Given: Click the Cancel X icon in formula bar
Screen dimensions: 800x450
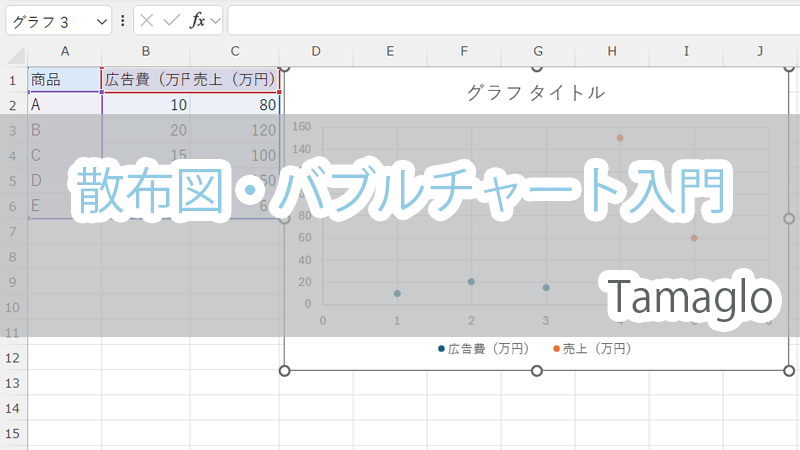Looking at the screenshot, I should pyautogui.click(x=148, y=20).
